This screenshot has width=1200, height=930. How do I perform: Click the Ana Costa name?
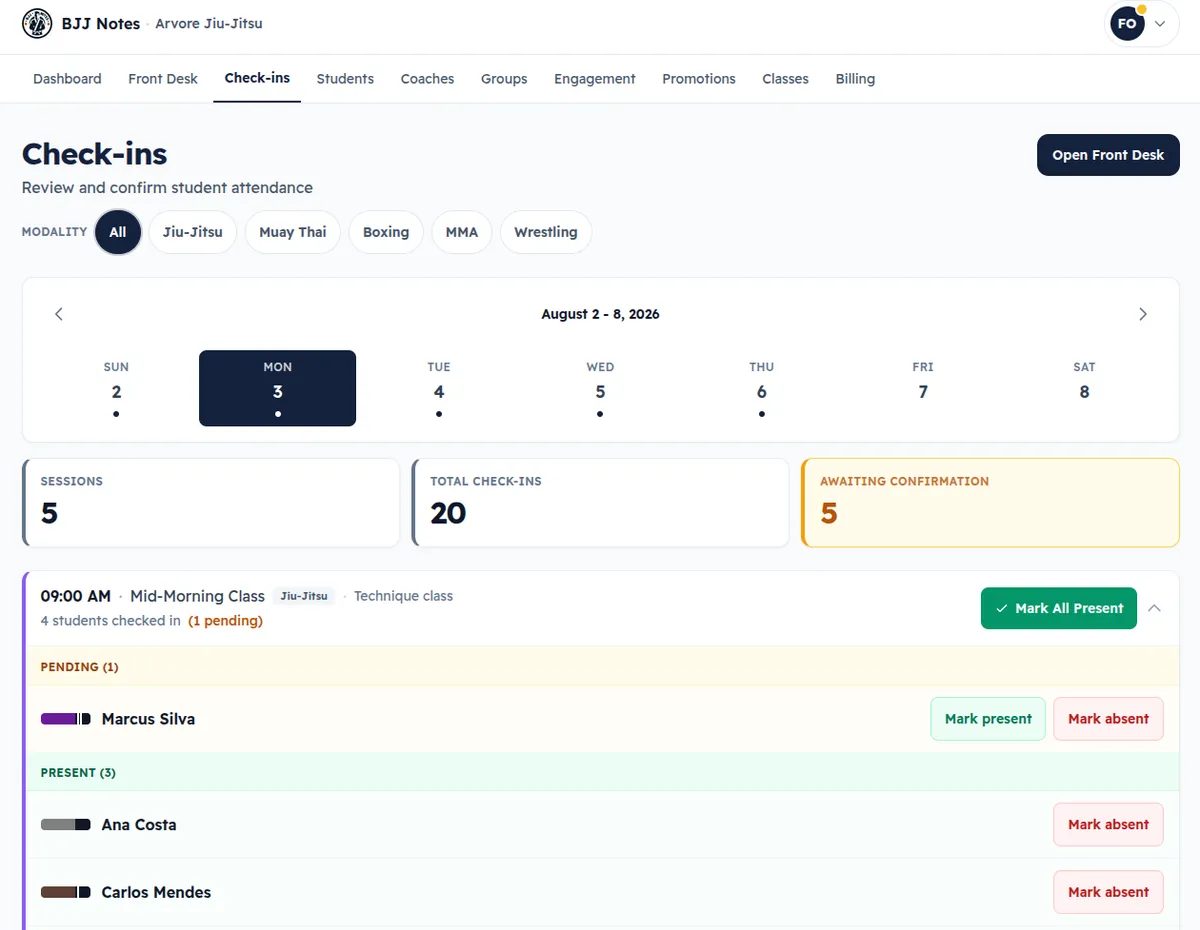pyautogui.click(x=139, y=825)
